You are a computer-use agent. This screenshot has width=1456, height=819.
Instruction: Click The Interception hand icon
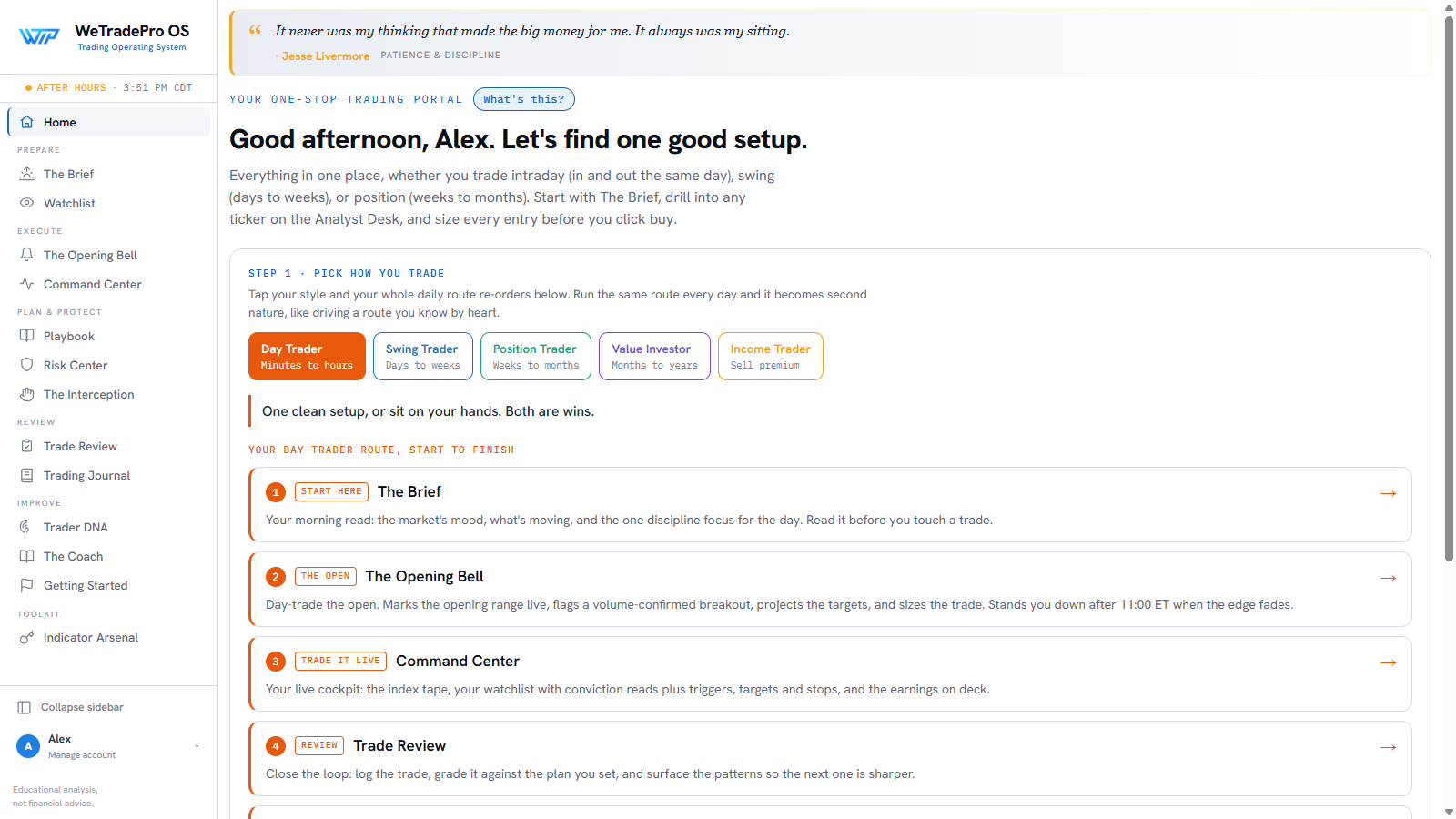coord(27,394)
